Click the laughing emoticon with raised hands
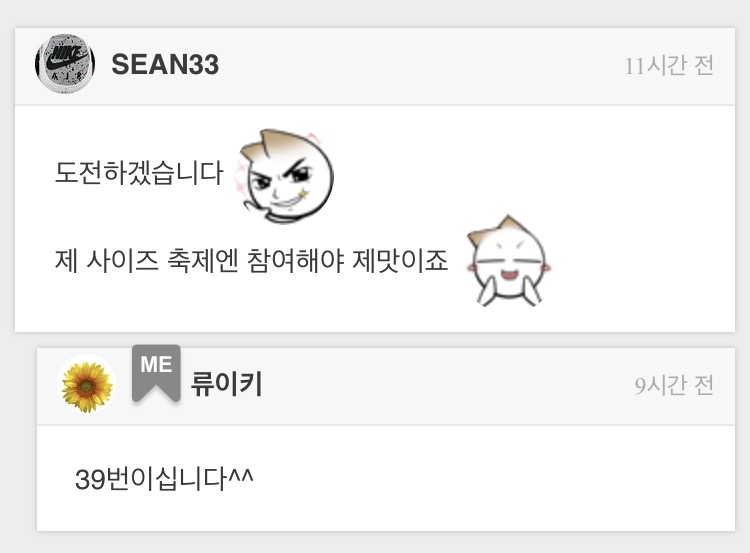The width and height of the screenshot is (750, 553). pyautogui.click(x=509, y=261)
